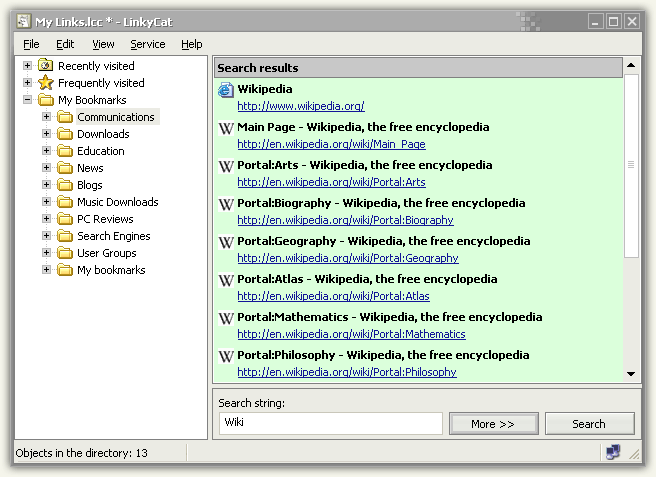Expand the Recently visited node
Viewport: 656px width, 477px height.
[x=28, y=65]
